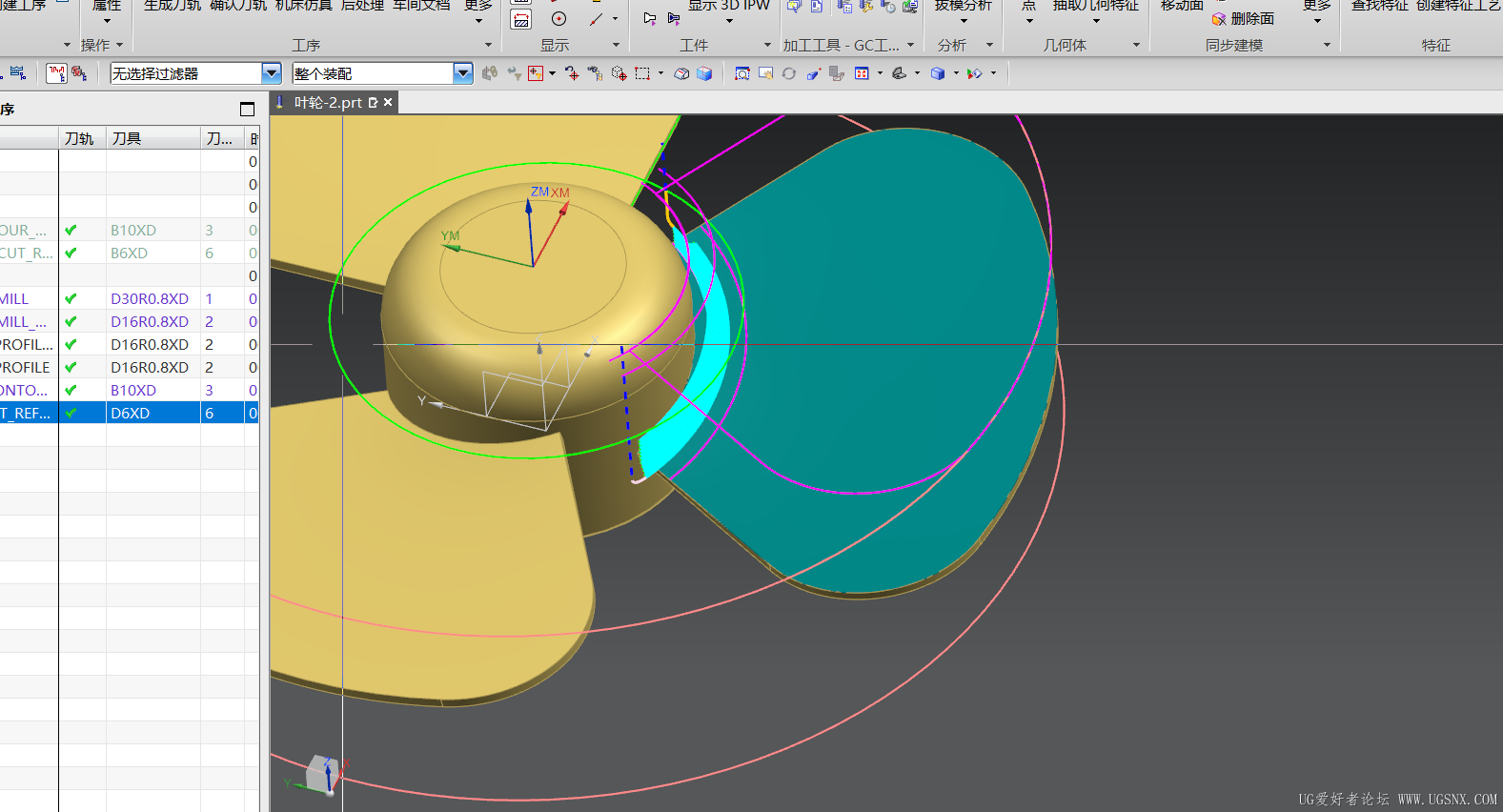Click the Rotate view icon

789,73
